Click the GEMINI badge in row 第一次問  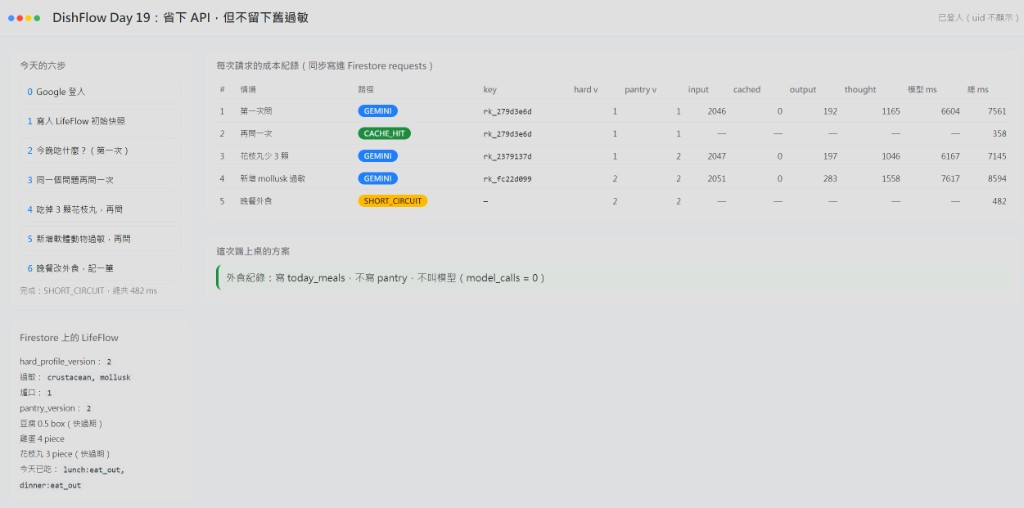(x=377, y=112)
